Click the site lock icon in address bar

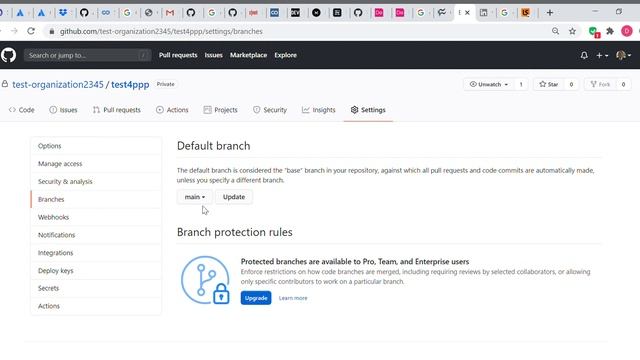[51, 31]
